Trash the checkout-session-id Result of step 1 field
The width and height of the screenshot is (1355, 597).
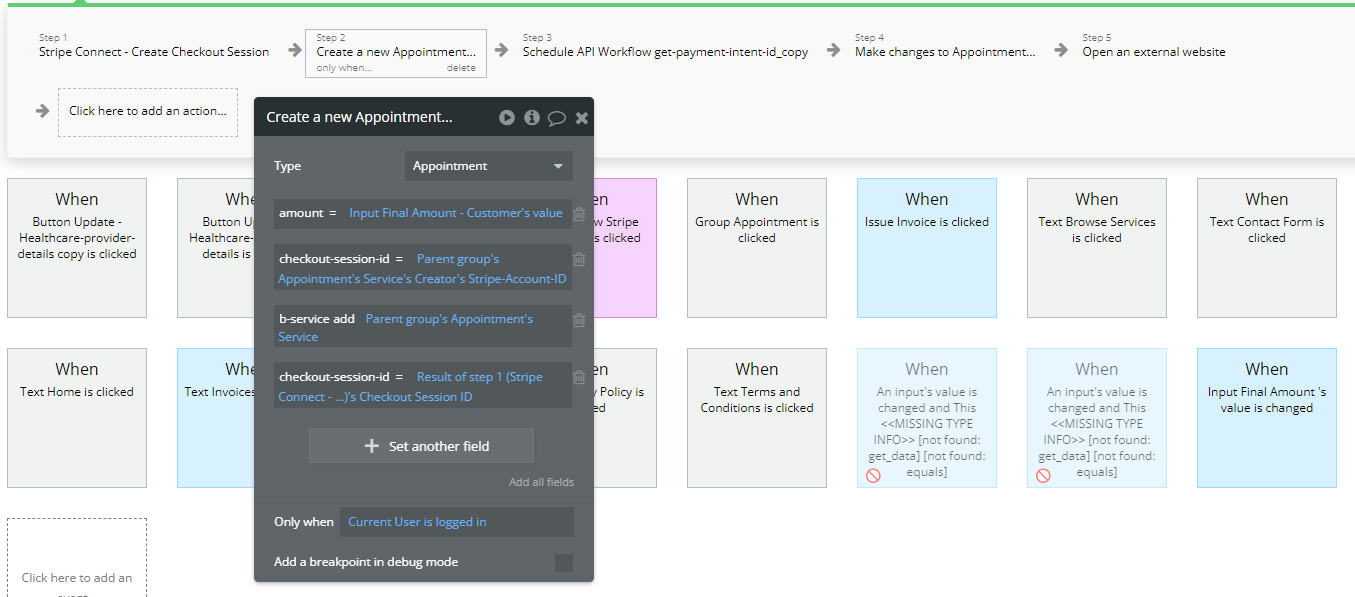[x=579, y=378]
